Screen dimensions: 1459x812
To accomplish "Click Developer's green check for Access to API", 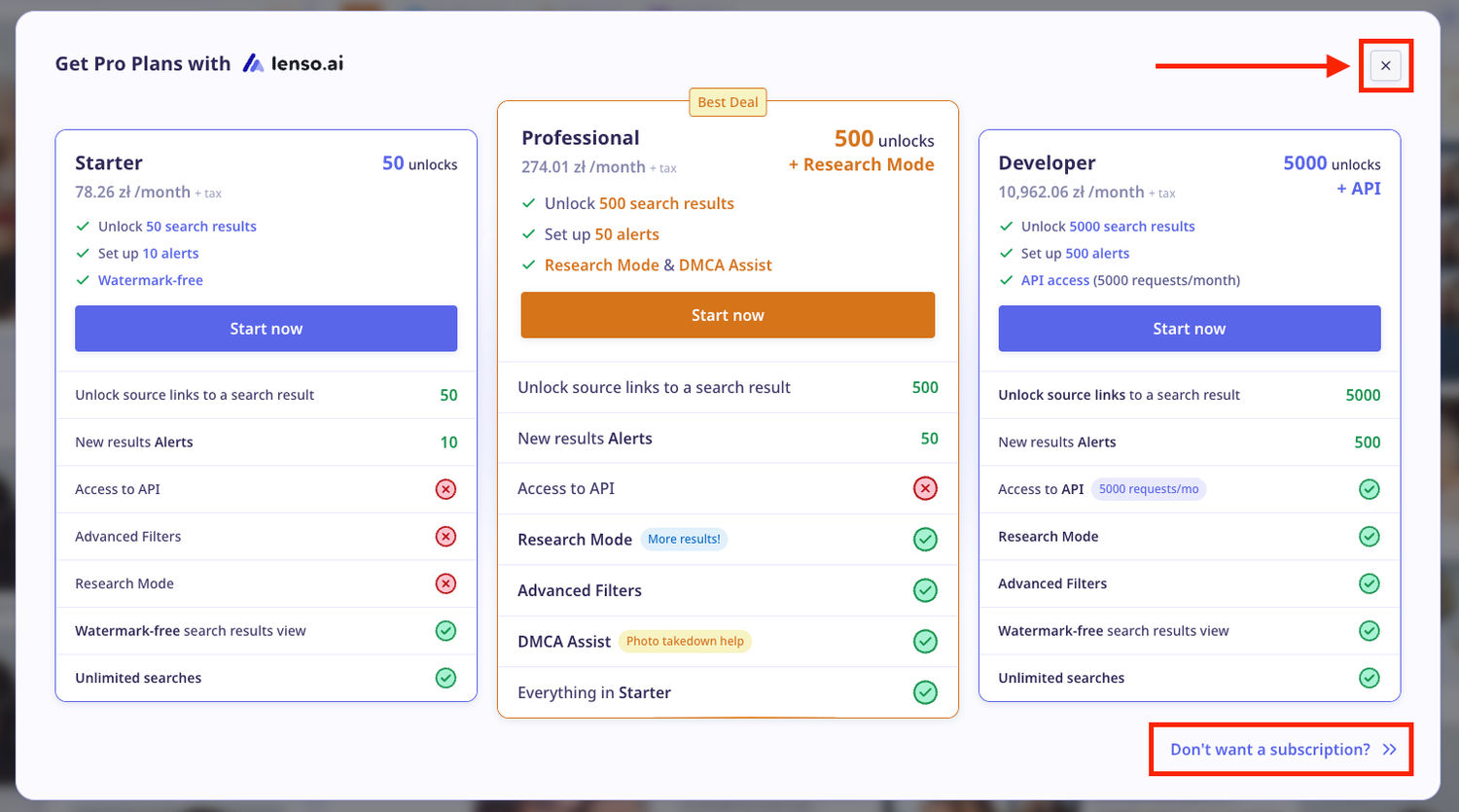I will pyautogui.click(x=1370, y=489).
